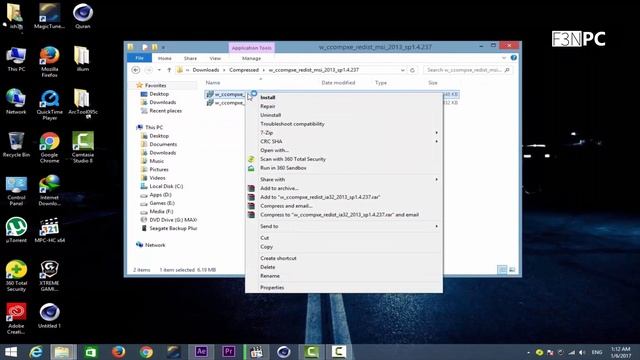Image resolution: width=640 pixels, height=360 pixels.
Task: Click the Downloads breadcrumb segment
Action: [206, 70]
